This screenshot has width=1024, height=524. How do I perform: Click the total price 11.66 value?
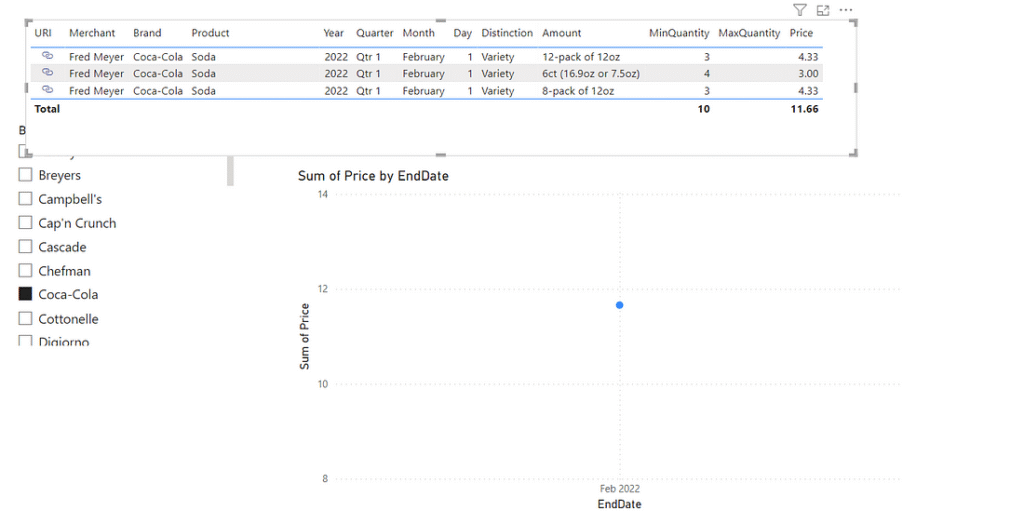(805, 108)
